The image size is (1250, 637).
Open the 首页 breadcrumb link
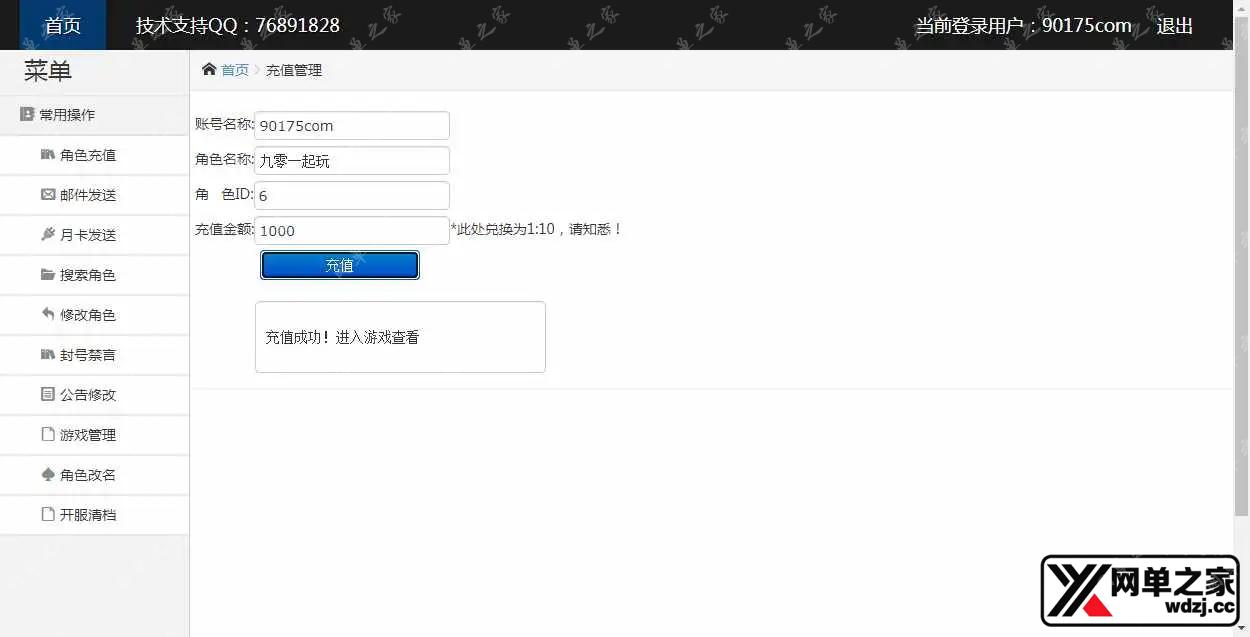235,70
